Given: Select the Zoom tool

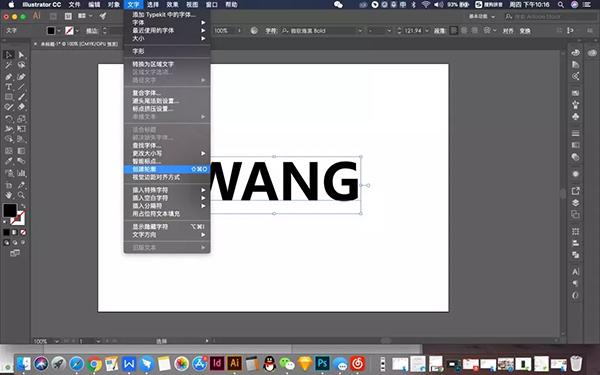Looking at the screenshot, I should coord(21,195).
